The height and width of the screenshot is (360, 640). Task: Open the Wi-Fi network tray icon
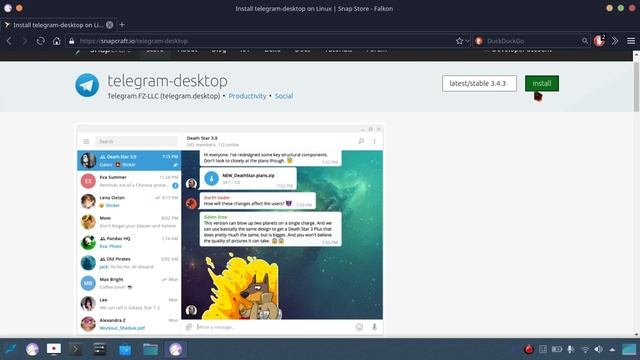[x=585, y=350]
